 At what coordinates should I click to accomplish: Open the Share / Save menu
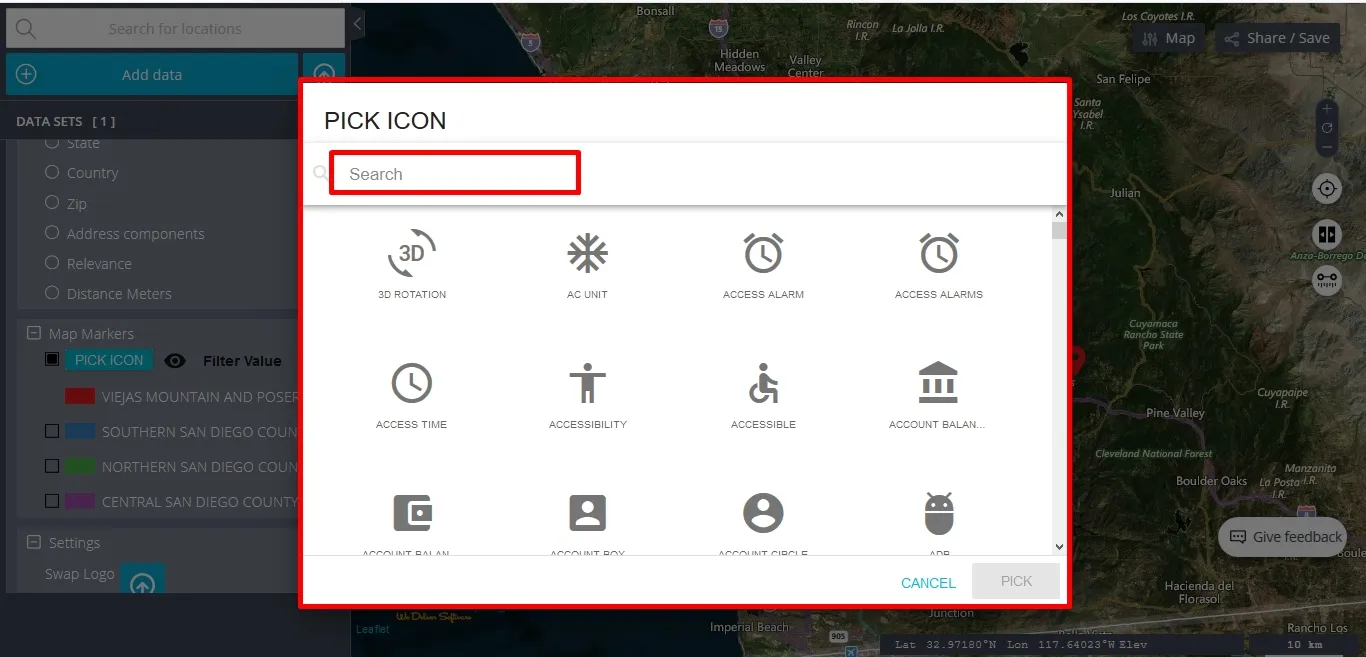click(1275, 38)
